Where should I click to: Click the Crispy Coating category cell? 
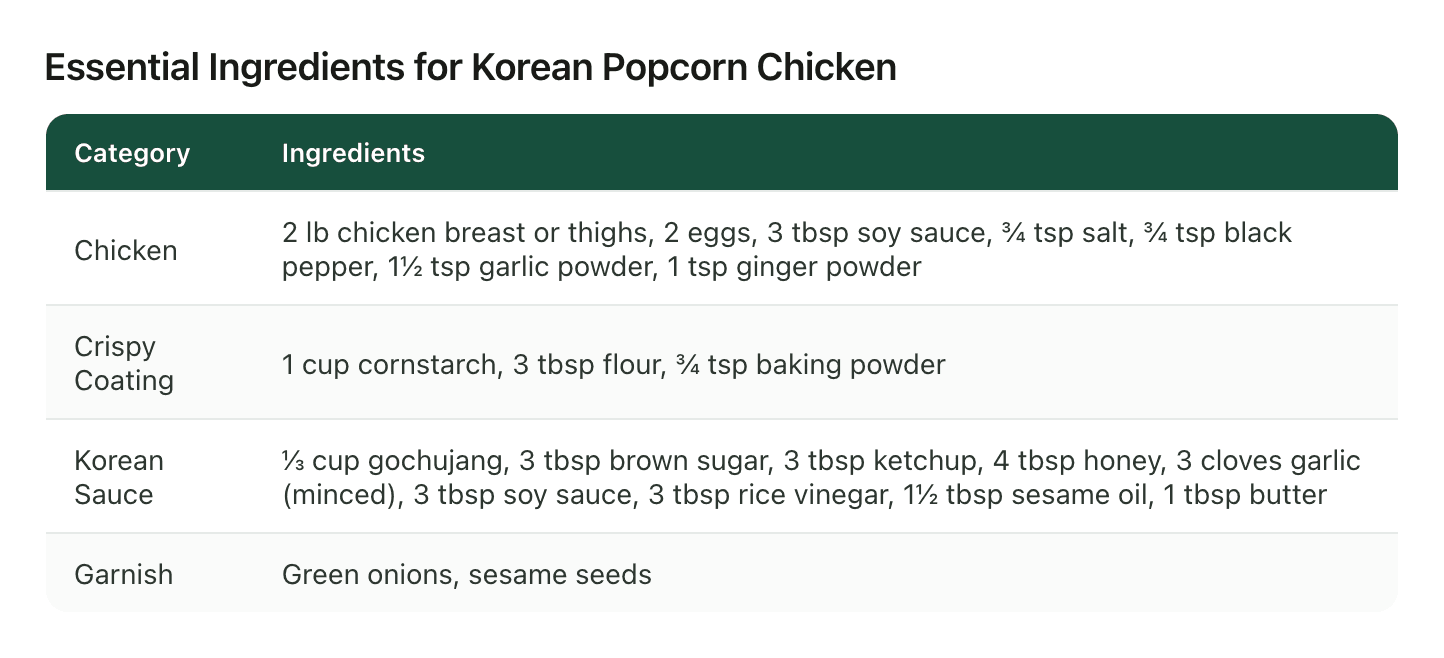click(x=125, y=363)
